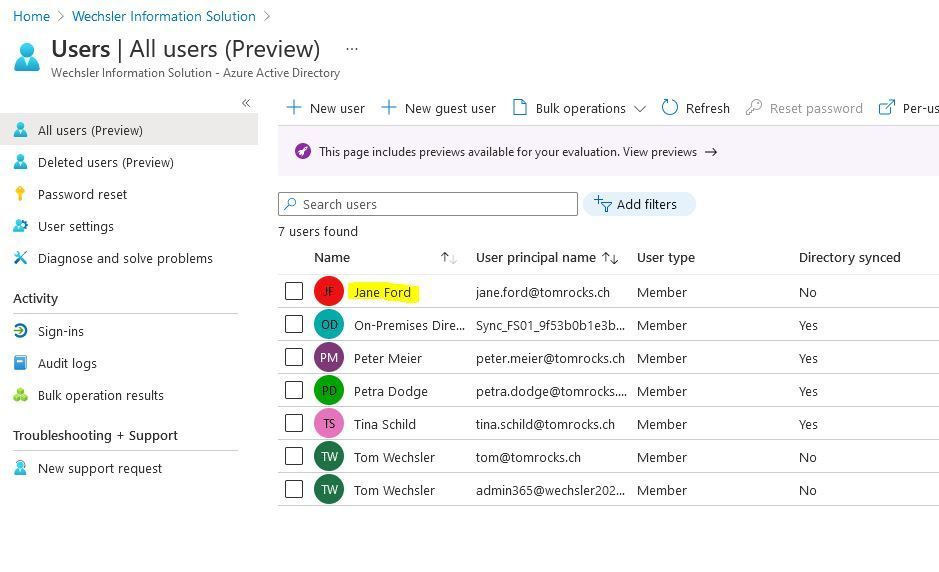This screenshot has height=572, width=939.
Task: Open the Peter Meier user link
Action: click(387, 358)
